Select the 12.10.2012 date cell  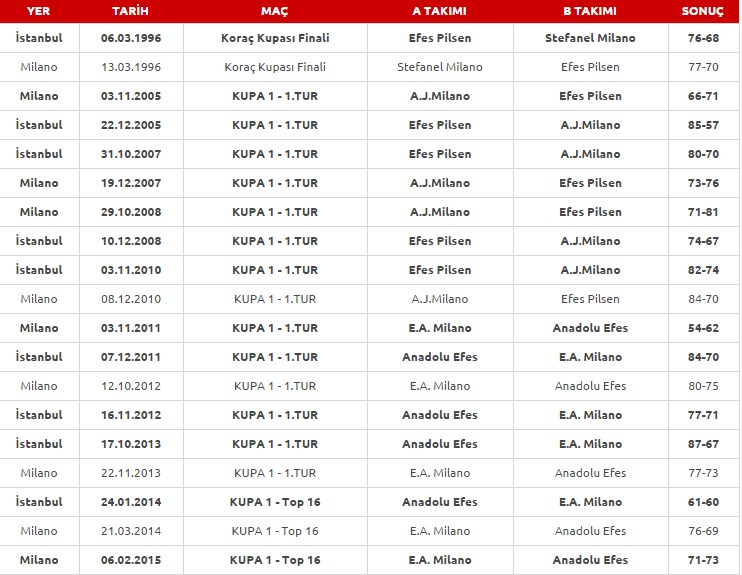(130, 386)
